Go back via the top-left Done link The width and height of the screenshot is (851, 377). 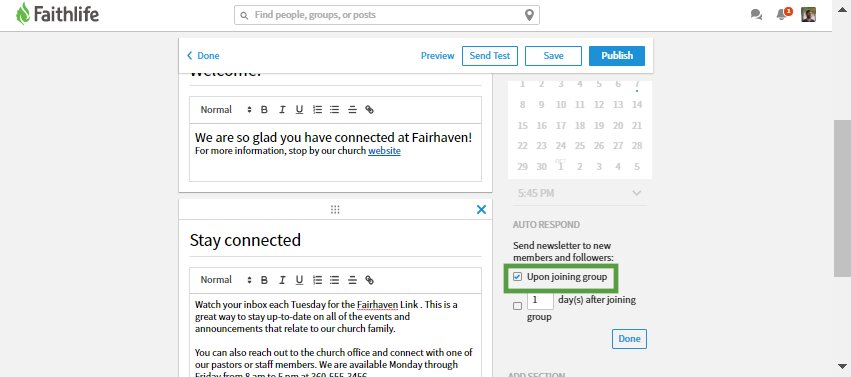click(204, 55)
